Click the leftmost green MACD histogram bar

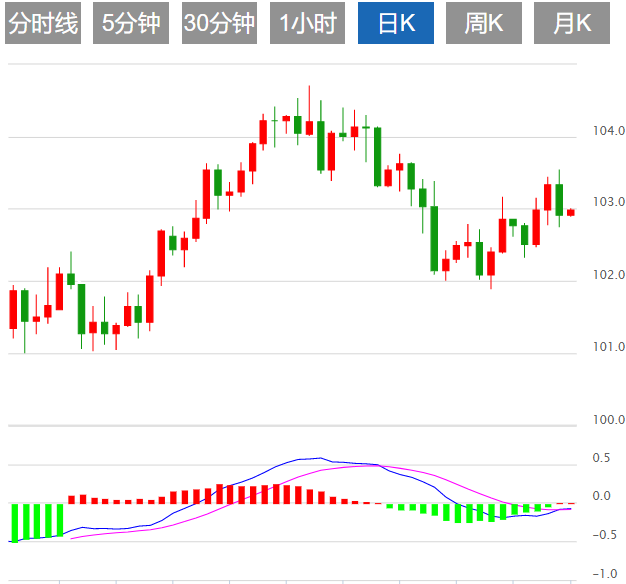coord(15,523)
